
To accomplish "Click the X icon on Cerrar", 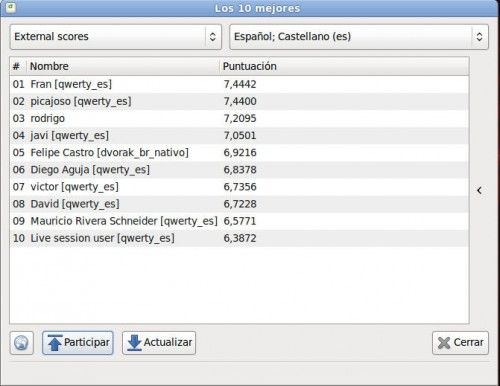I will [444, 343].
